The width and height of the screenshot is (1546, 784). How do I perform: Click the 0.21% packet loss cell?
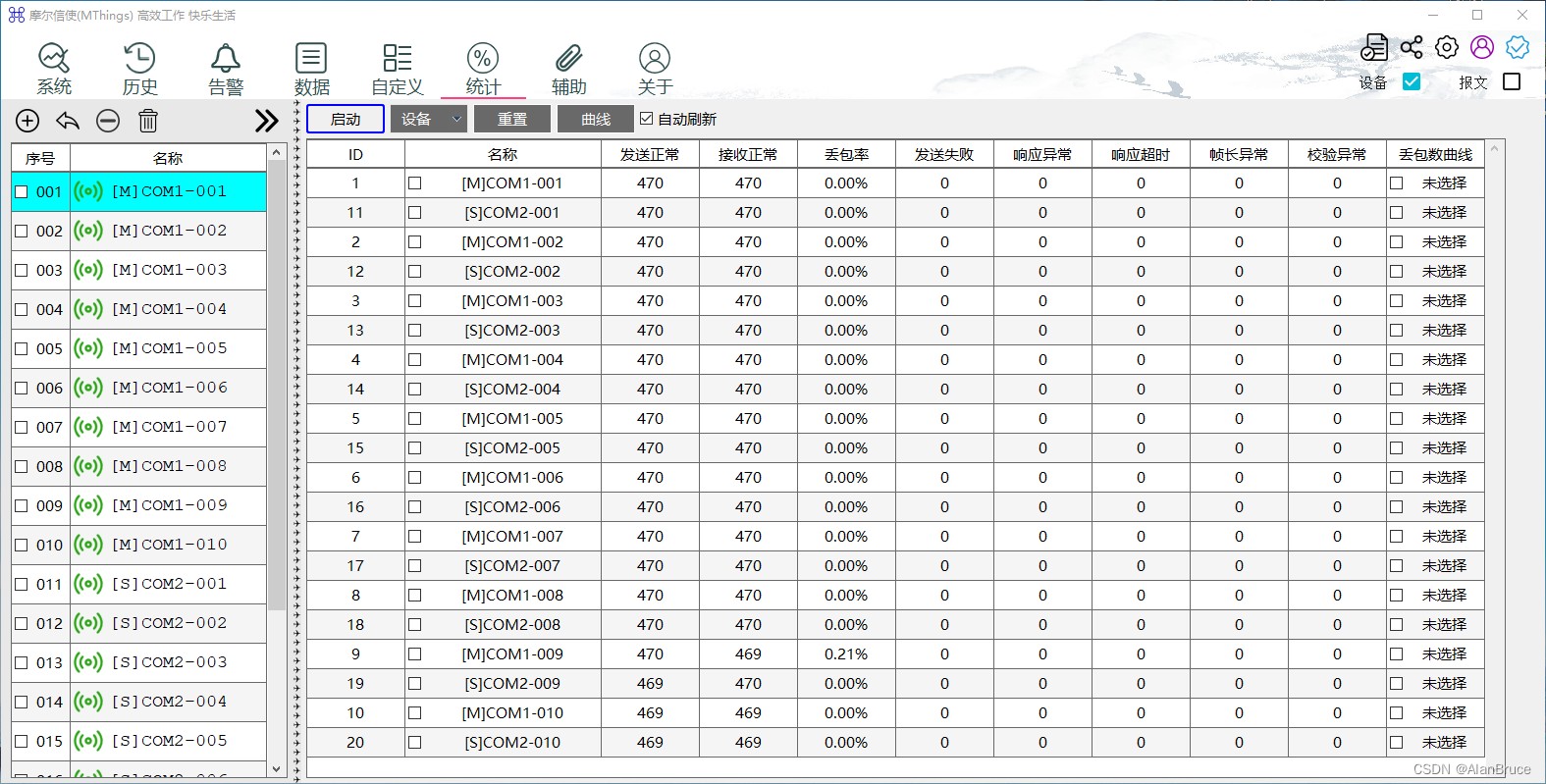coord(846,654)
